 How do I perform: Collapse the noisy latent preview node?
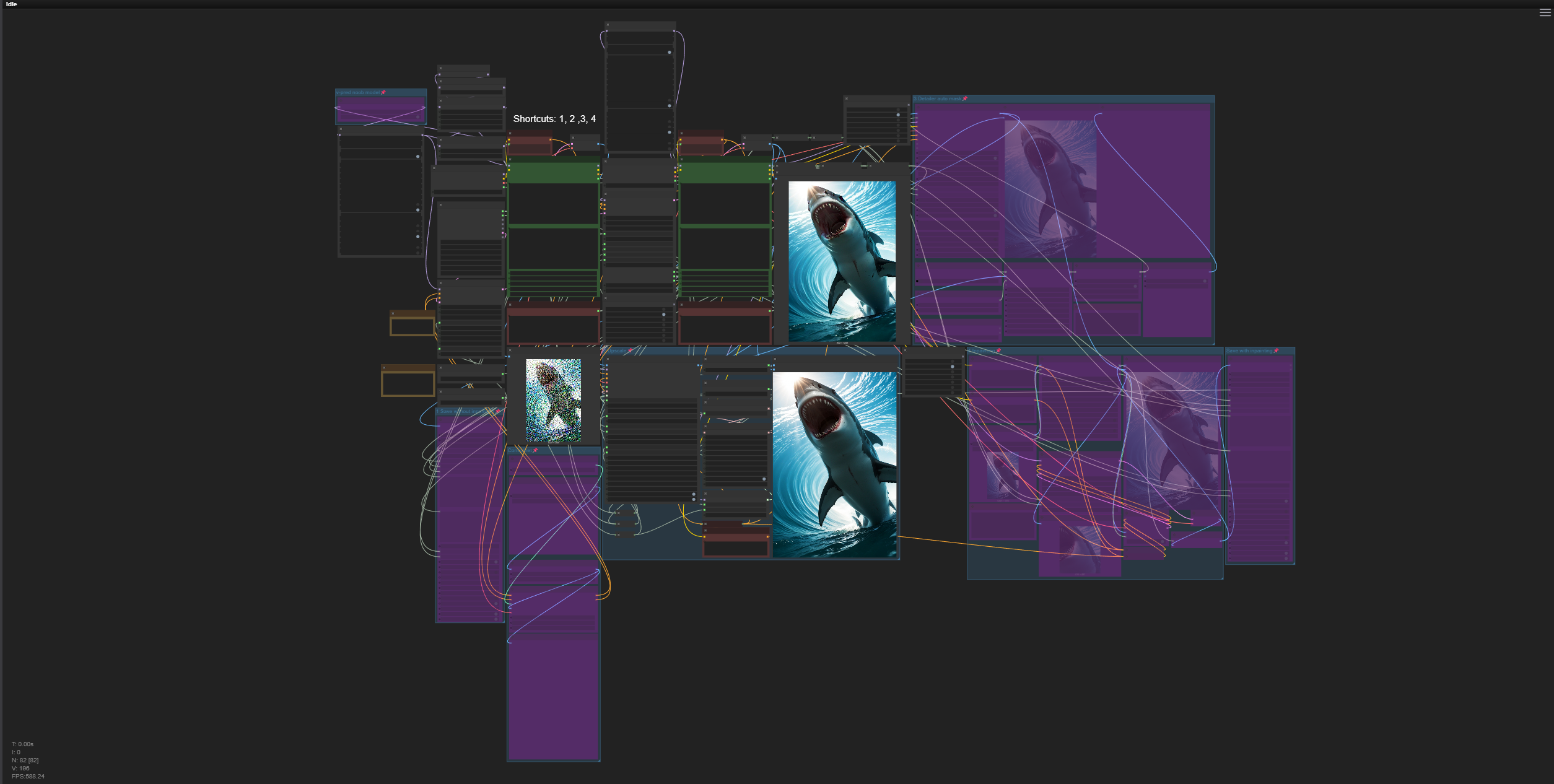click(x=510, y=351)
